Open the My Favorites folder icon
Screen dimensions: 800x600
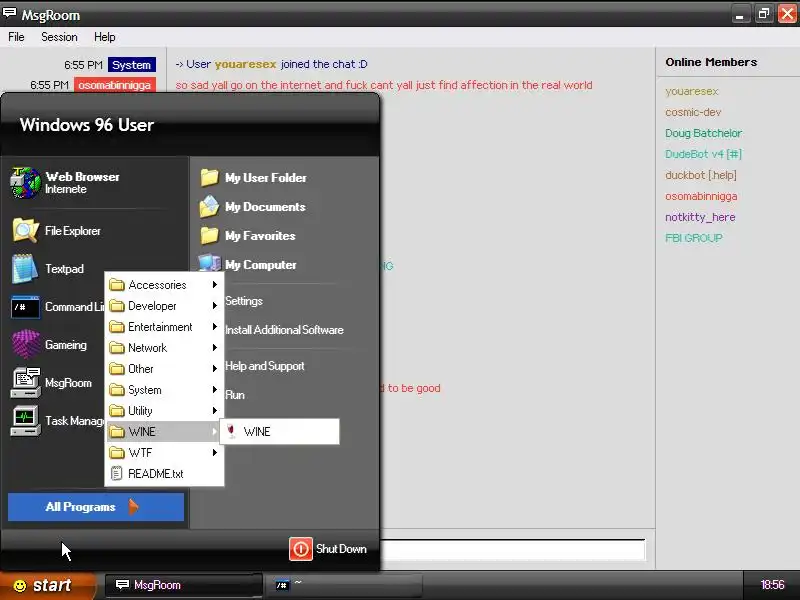point(209,236)
